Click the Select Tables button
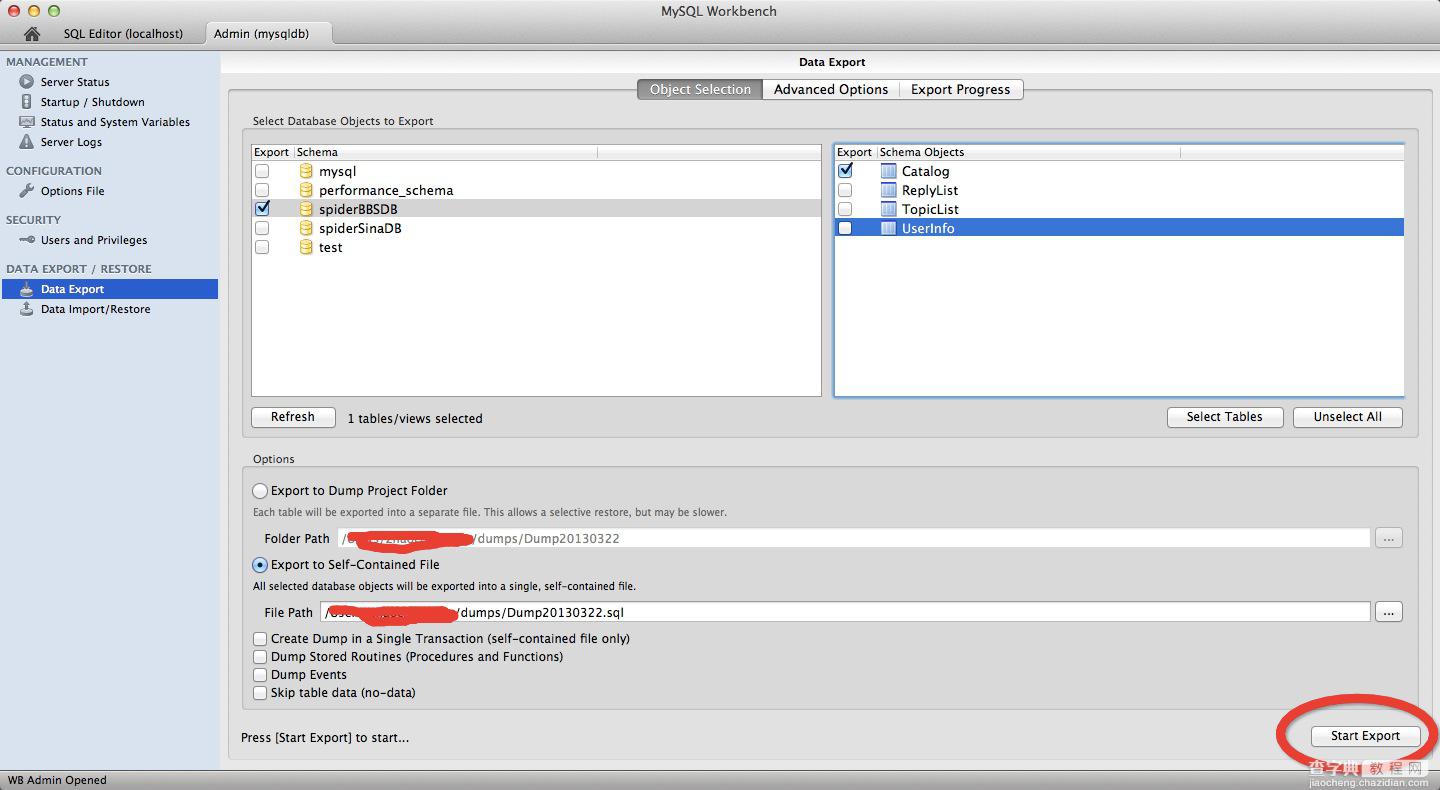The width and height of the screenshot is (1440, 790). (1225, 417)
